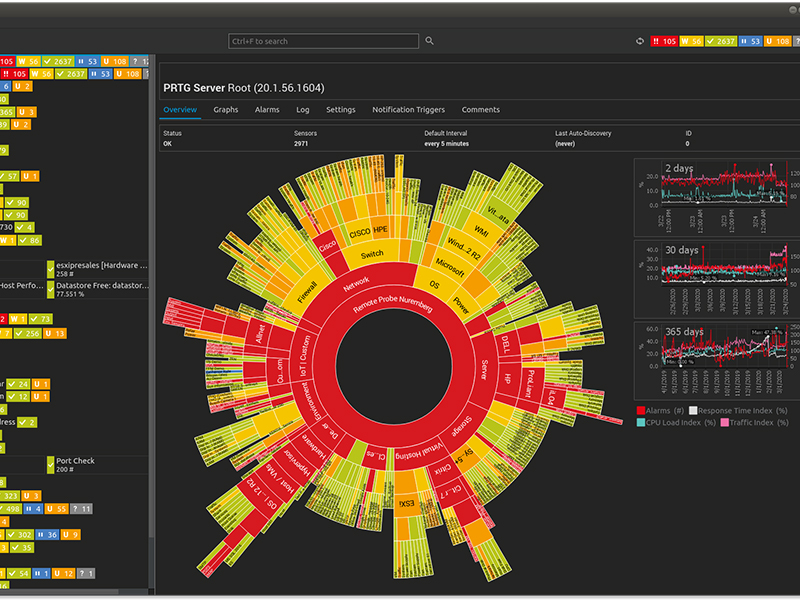Screen dimensions: 800x600
Task: Select the green 86 badge in device tree
Action: (30, 240)
